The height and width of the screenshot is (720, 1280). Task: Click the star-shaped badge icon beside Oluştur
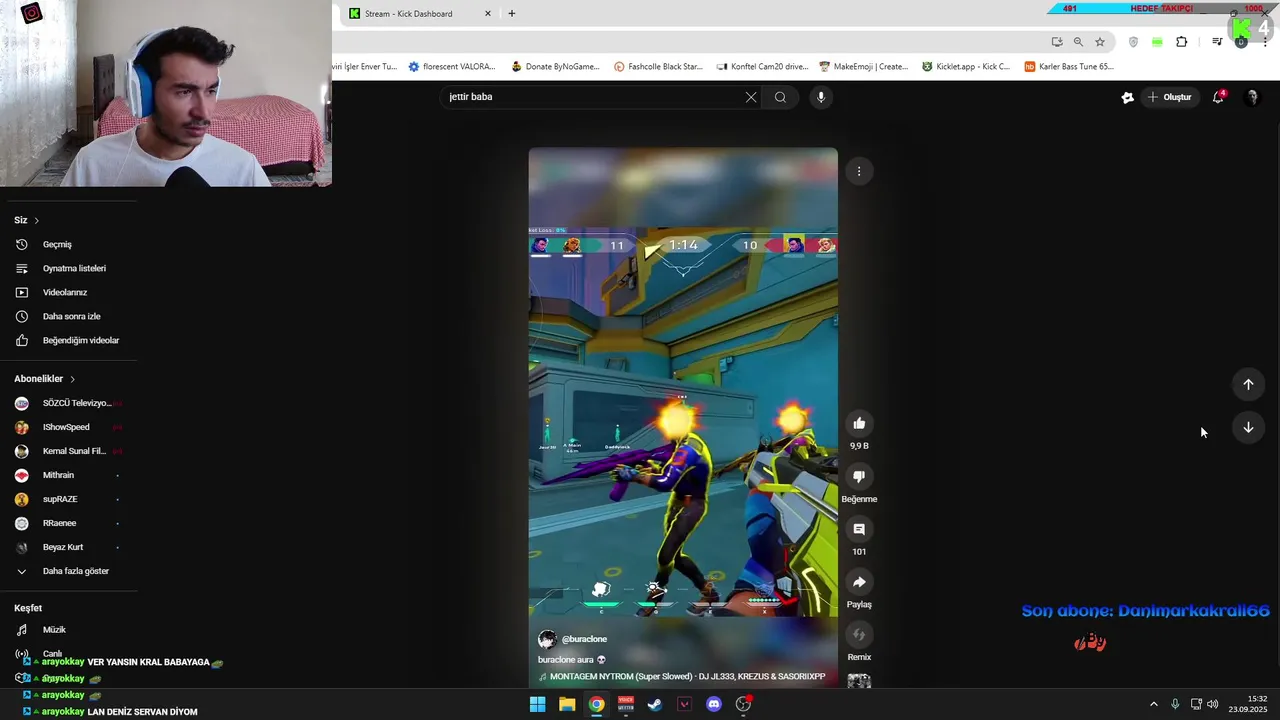coord(1127,97)
